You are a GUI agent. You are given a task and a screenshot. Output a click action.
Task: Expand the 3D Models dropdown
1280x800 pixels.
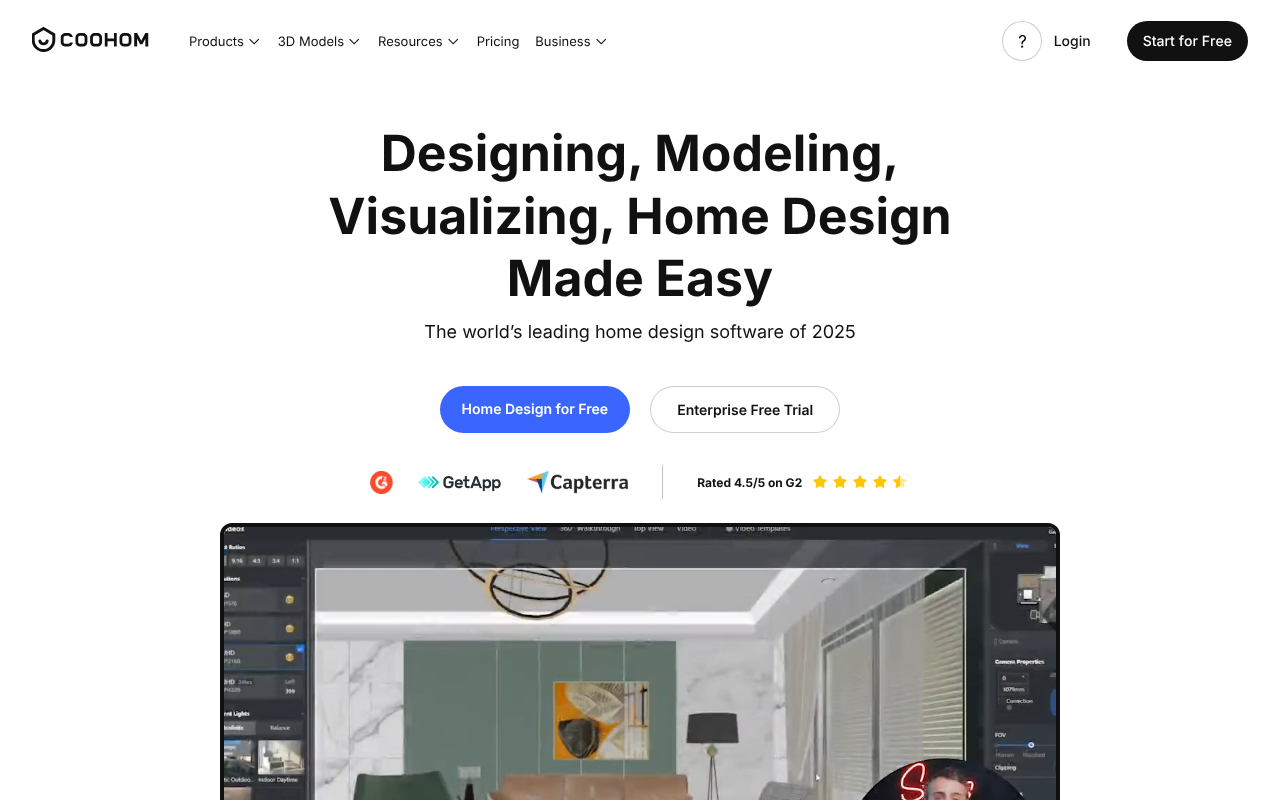click(318, 41)
